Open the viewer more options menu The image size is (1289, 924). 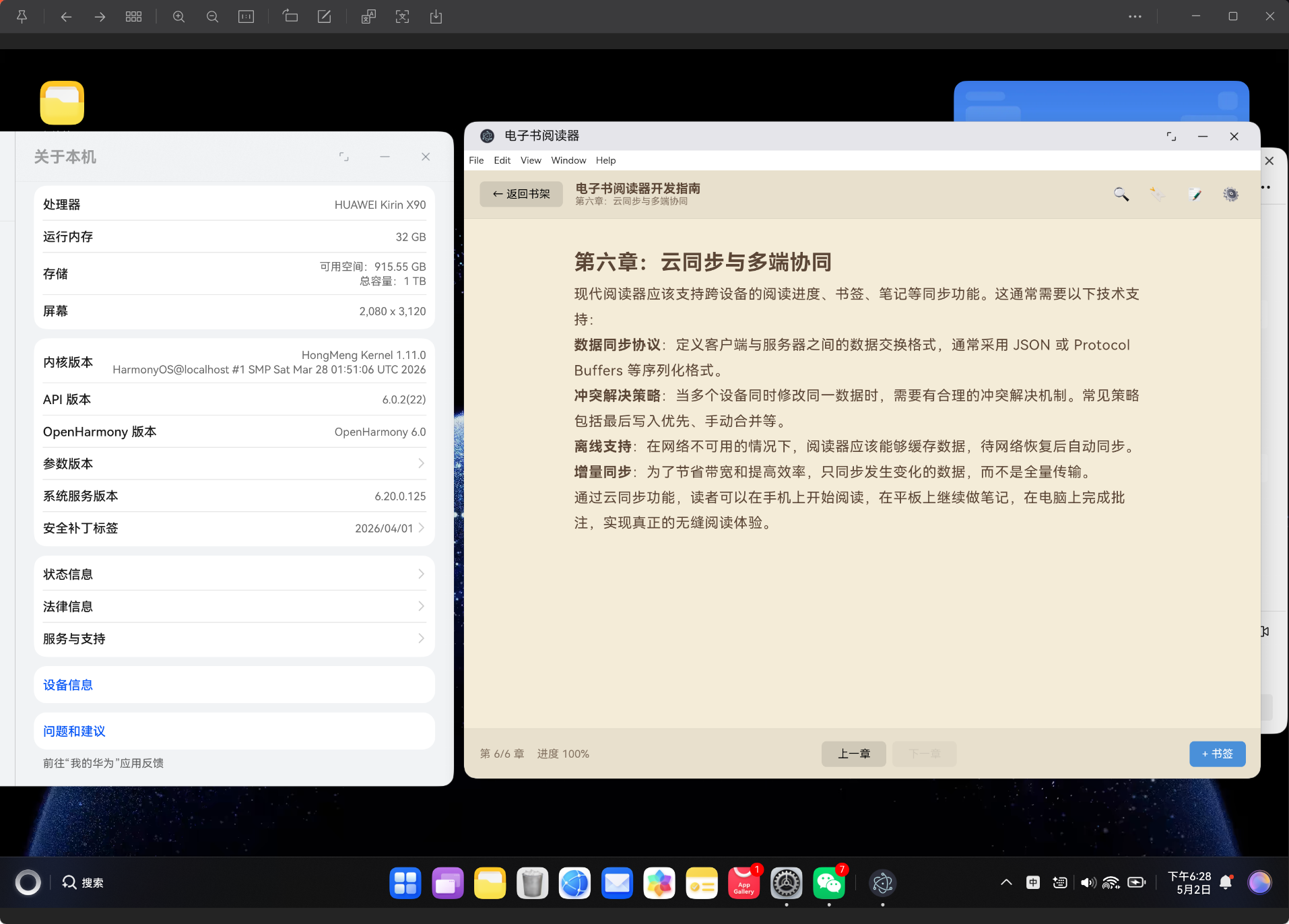1135,16
